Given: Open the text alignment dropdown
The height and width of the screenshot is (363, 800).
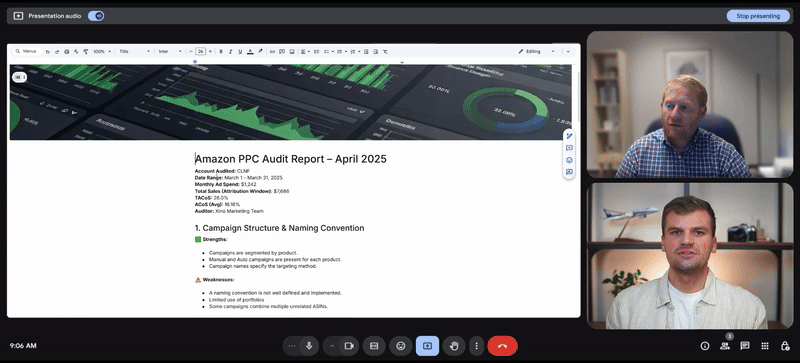Looking at the screenshot, I should click(x=305, y=52).
